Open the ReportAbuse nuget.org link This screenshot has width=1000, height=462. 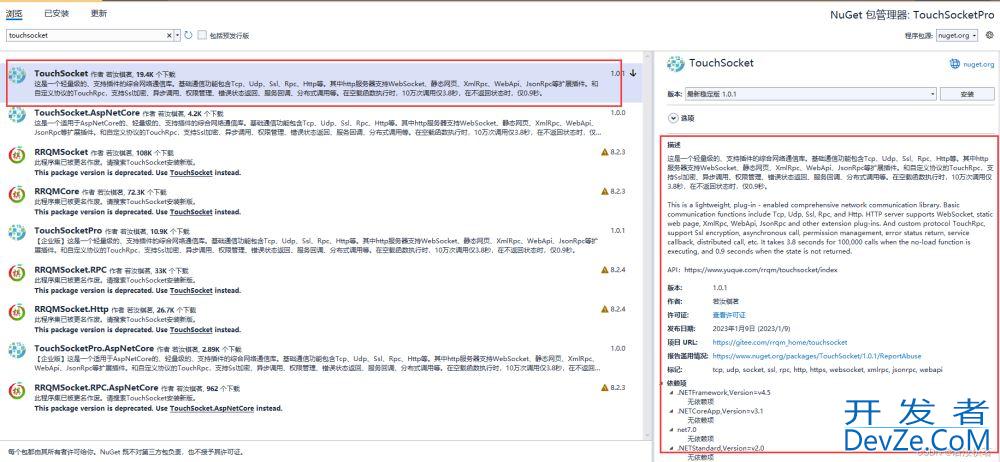click(x=816, y=356)
